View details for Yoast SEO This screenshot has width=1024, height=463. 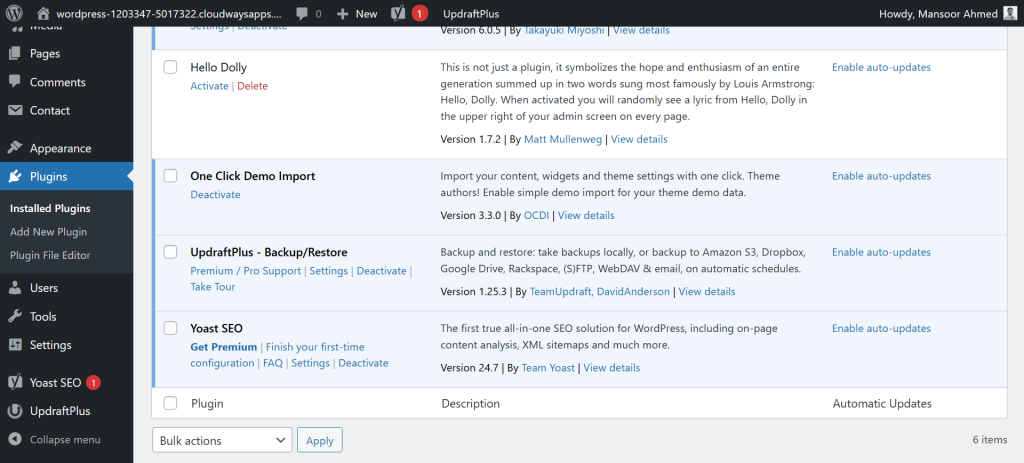pos(612,368)
